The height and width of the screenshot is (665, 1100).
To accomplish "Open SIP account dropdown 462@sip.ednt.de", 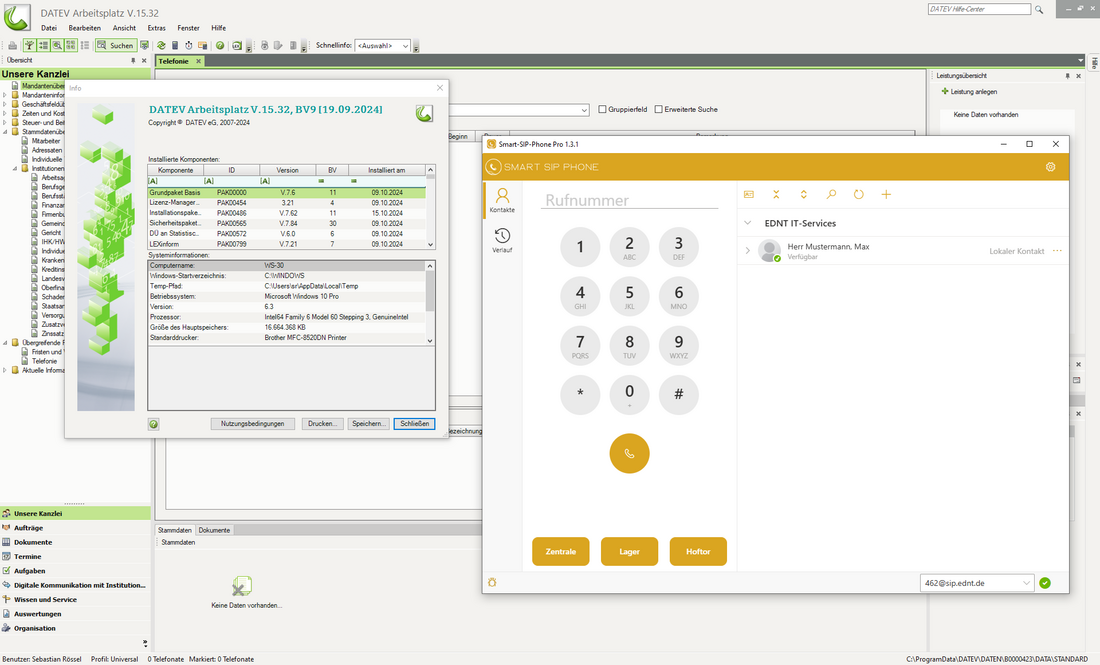I will (x=976, y=582).
